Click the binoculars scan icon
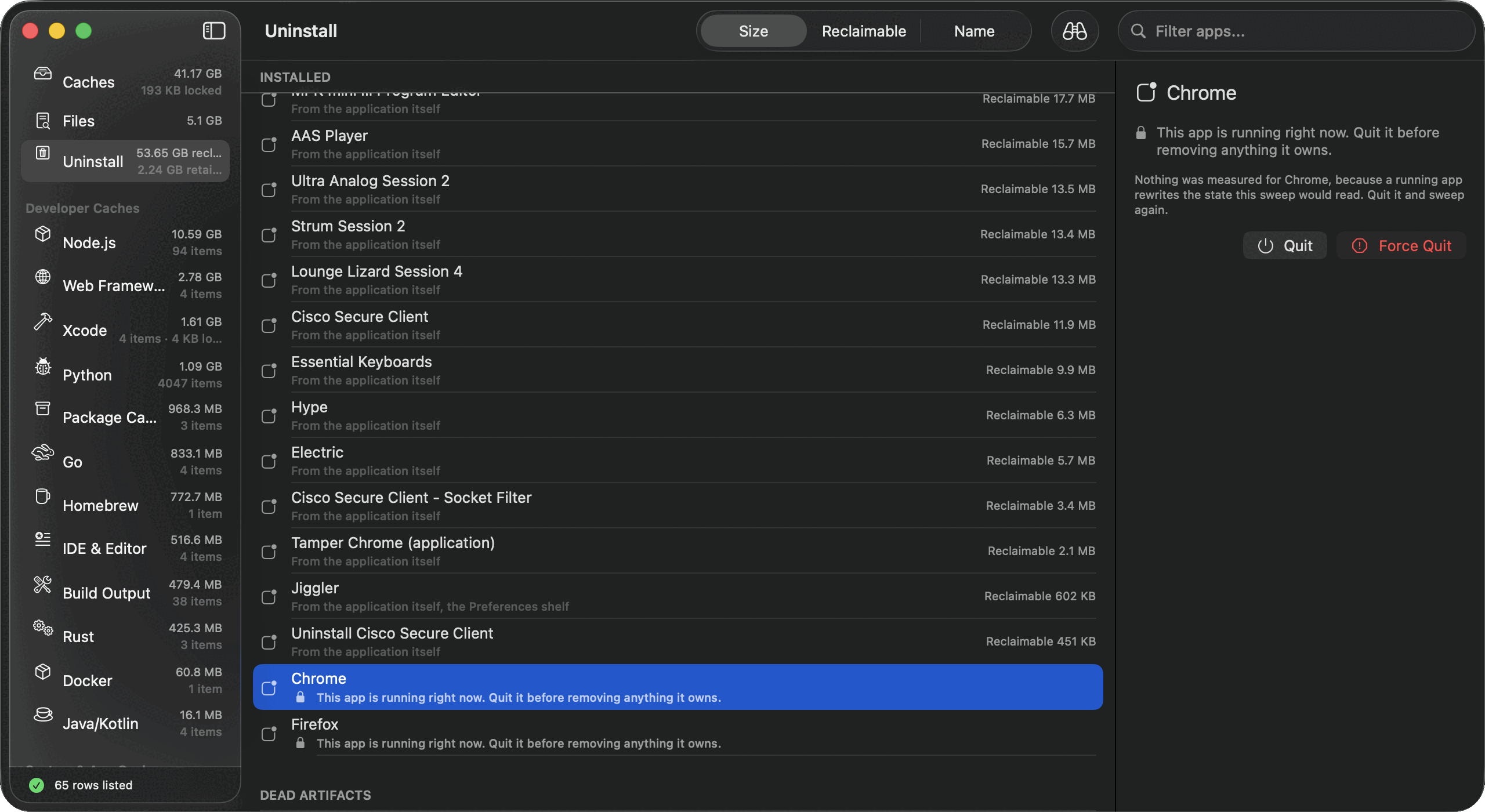Image resolution: width=1485 pixels, height=812 pixels. point(1074,31)
